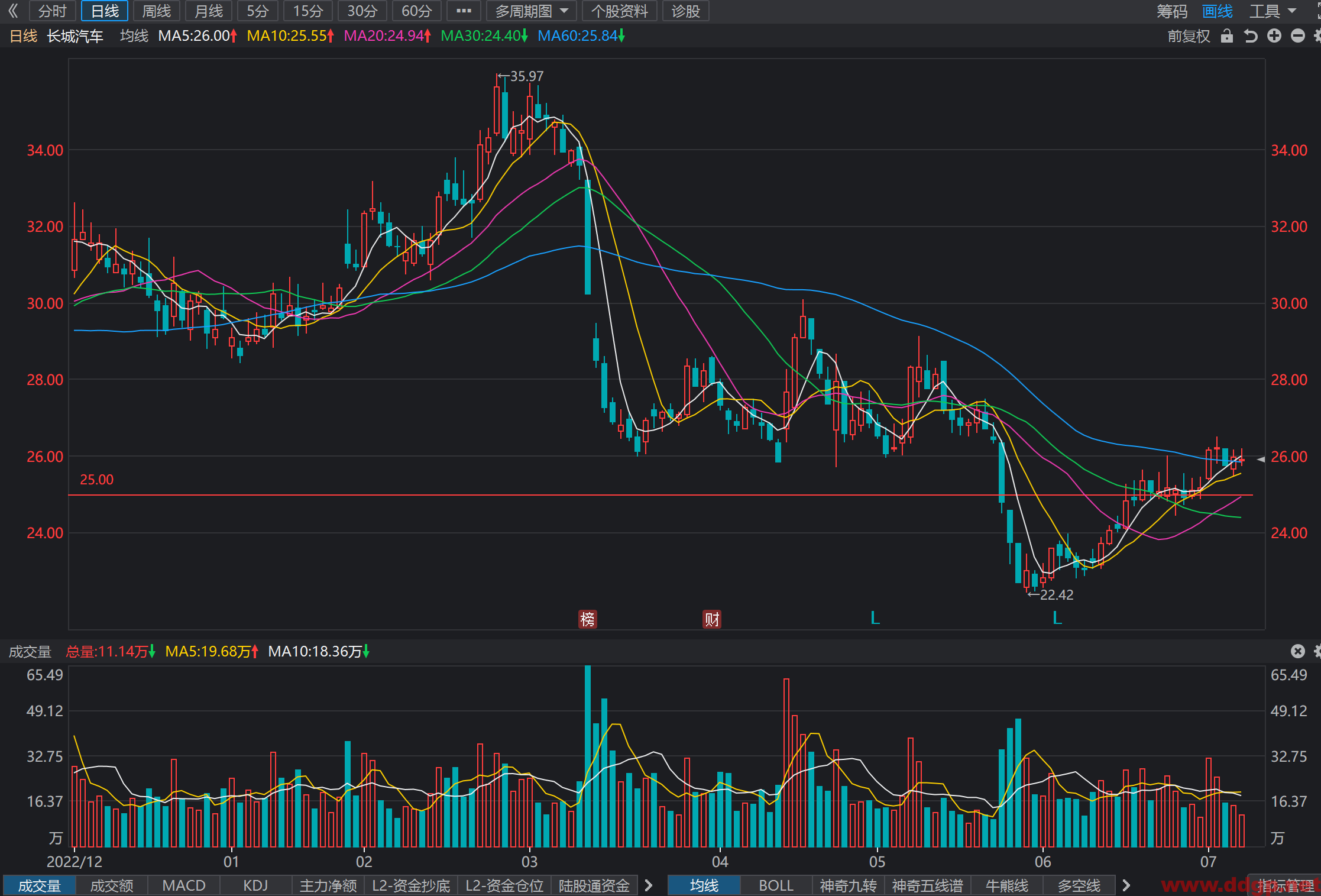
Task: Expand the 多周期图 dropdown
Action: 532,11
